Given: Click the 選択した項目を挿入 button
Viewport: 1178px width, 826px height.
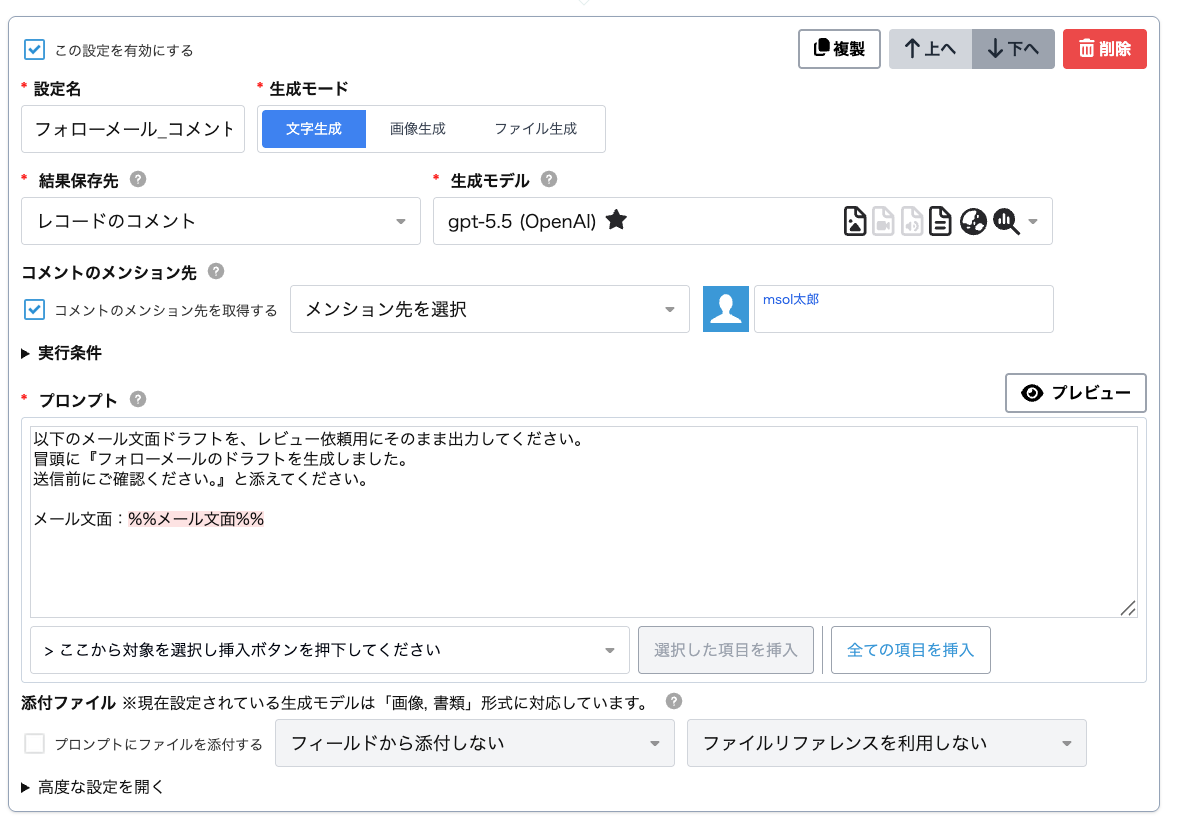Looking at the screenshot, I should [726, 650].
